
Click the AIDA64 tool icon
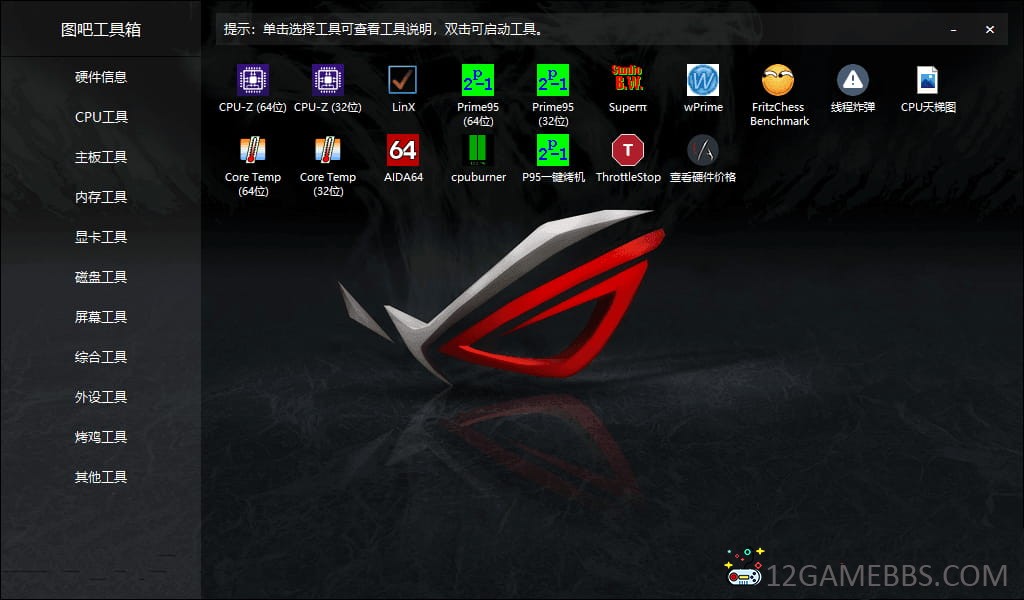(403, 150)
